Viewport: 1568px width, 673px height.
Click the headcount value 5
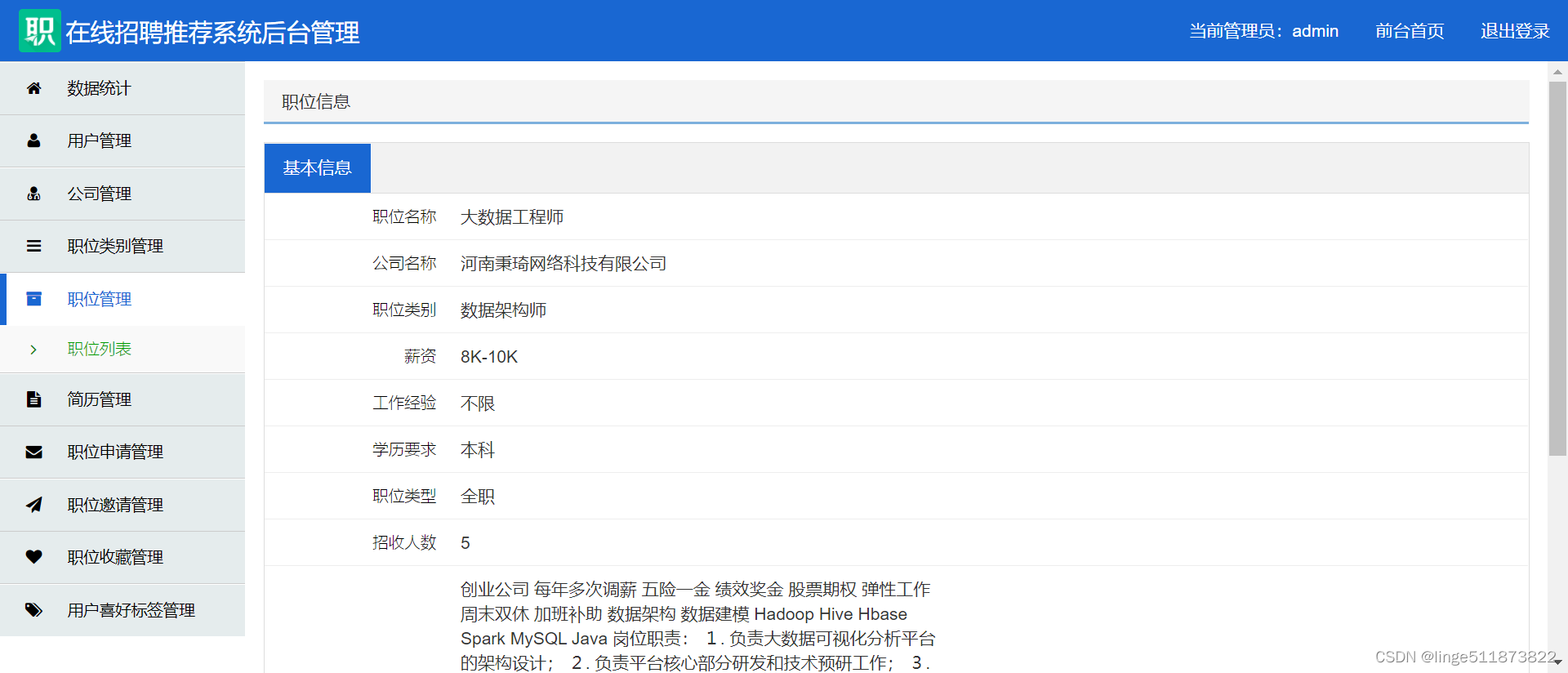click(465, 543)
